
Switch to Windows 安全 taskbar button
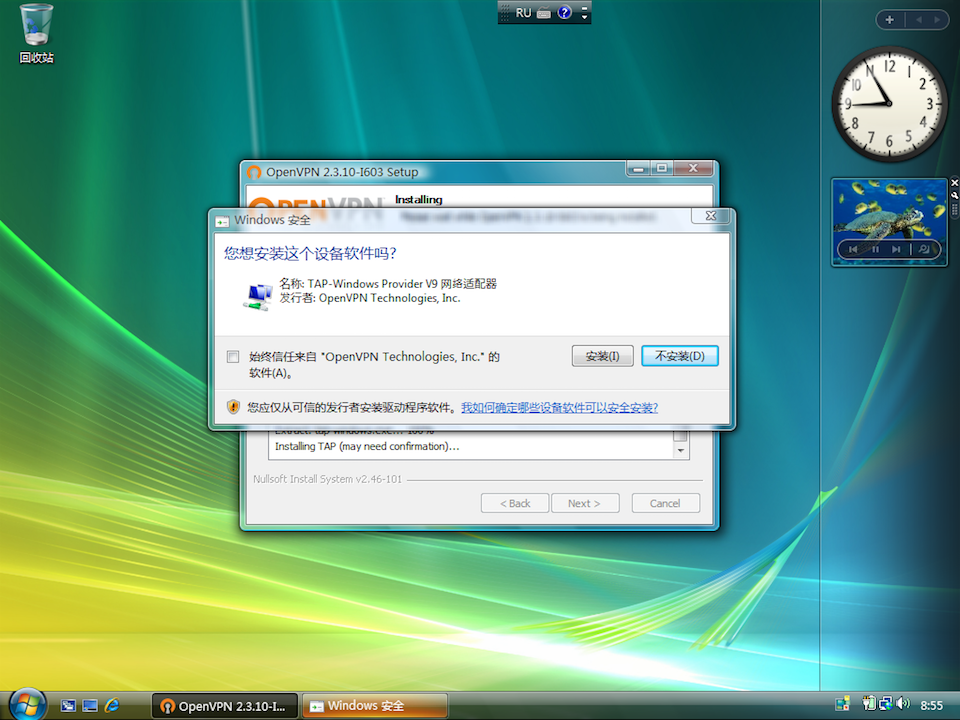tap(375, 706)
